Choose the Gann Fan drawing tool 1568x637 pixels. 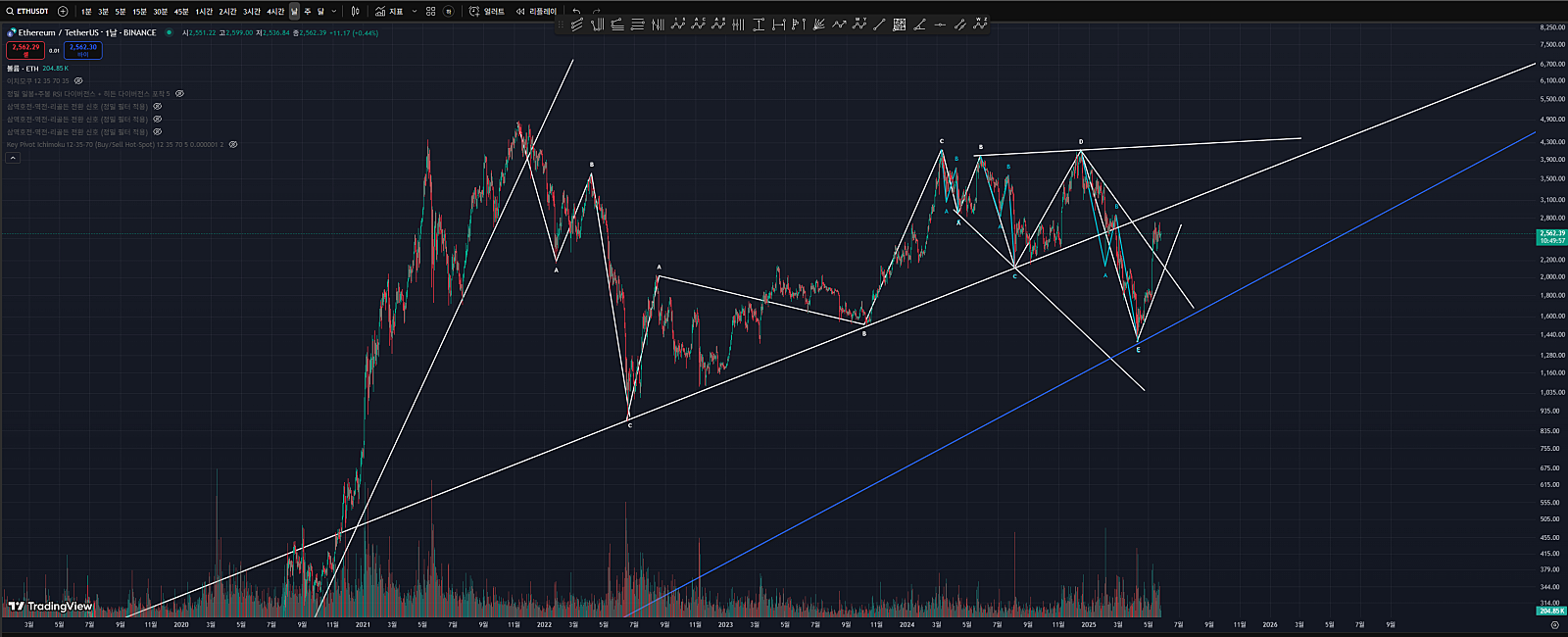(819, 24)
